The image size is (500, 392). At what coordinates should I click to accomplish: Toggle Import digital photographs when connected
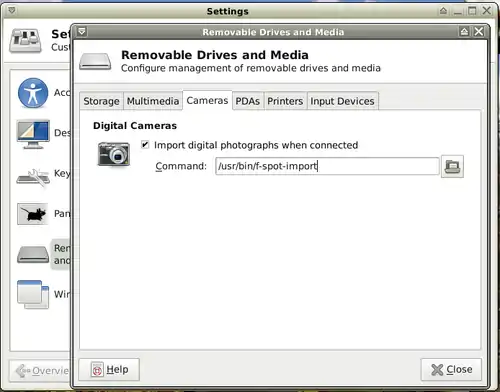click(x=145, y=145)
